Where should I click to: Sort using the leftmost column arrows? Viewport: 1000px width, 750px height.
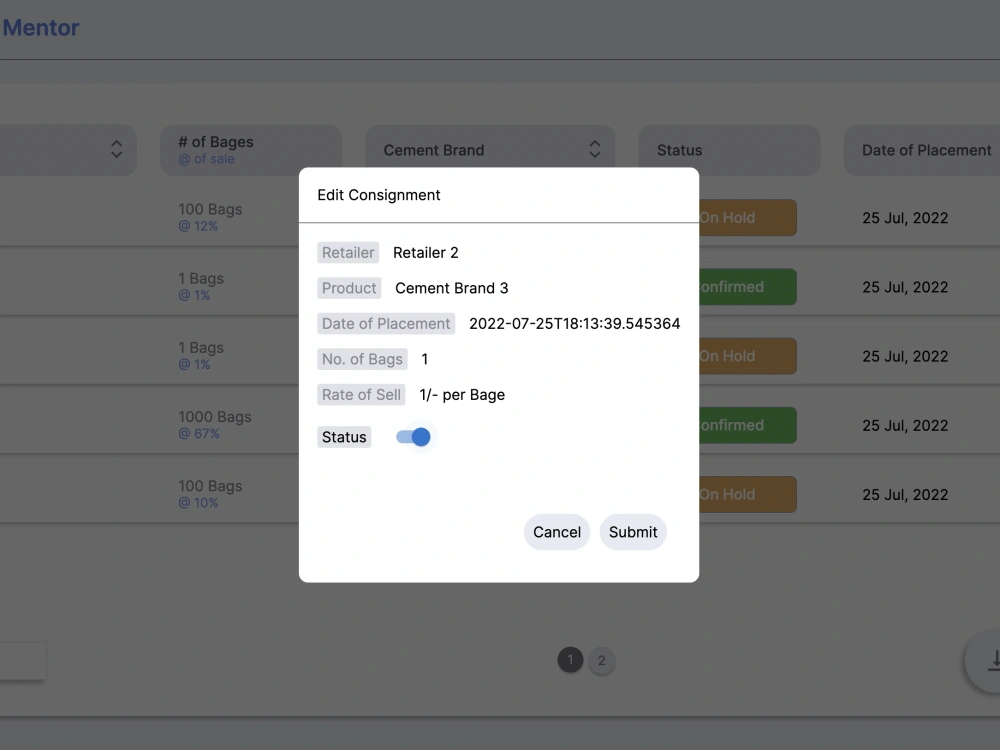click(x=116, y=149)
